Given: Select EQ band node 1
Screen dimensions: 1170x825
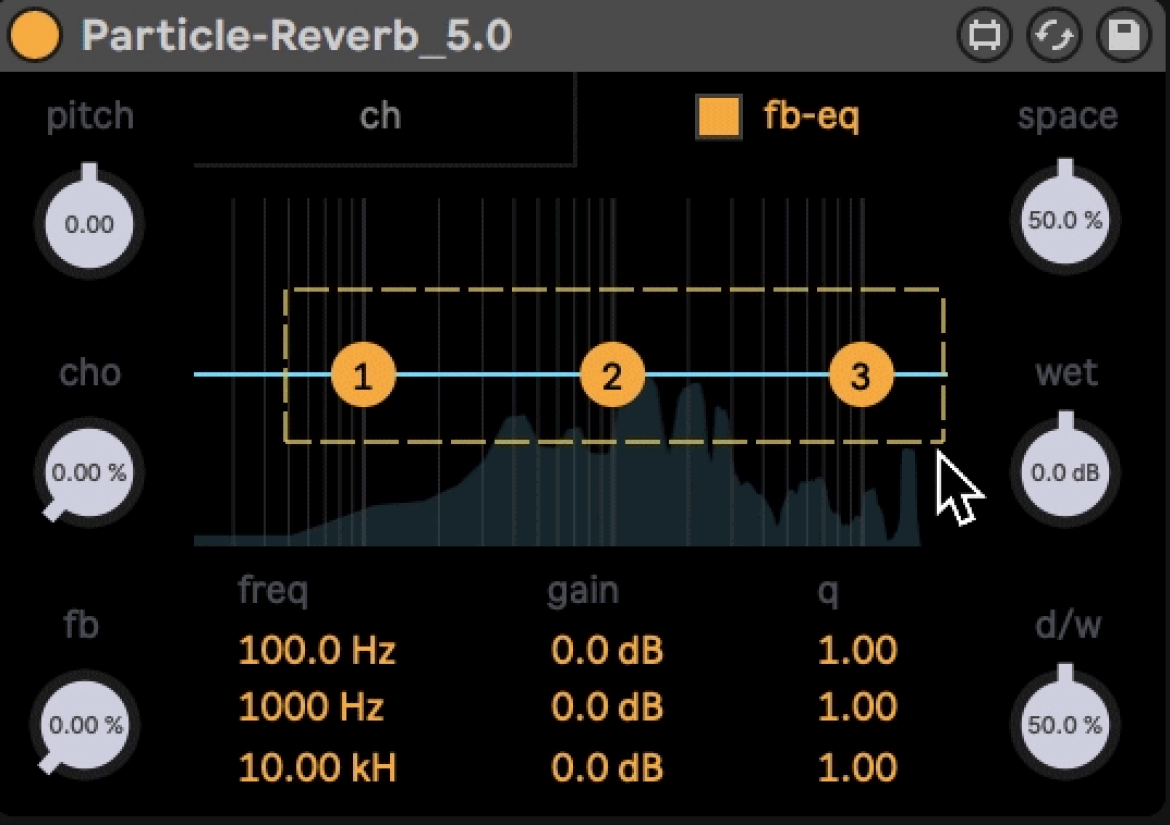Looking at the screenshot, I should (363, 375).
